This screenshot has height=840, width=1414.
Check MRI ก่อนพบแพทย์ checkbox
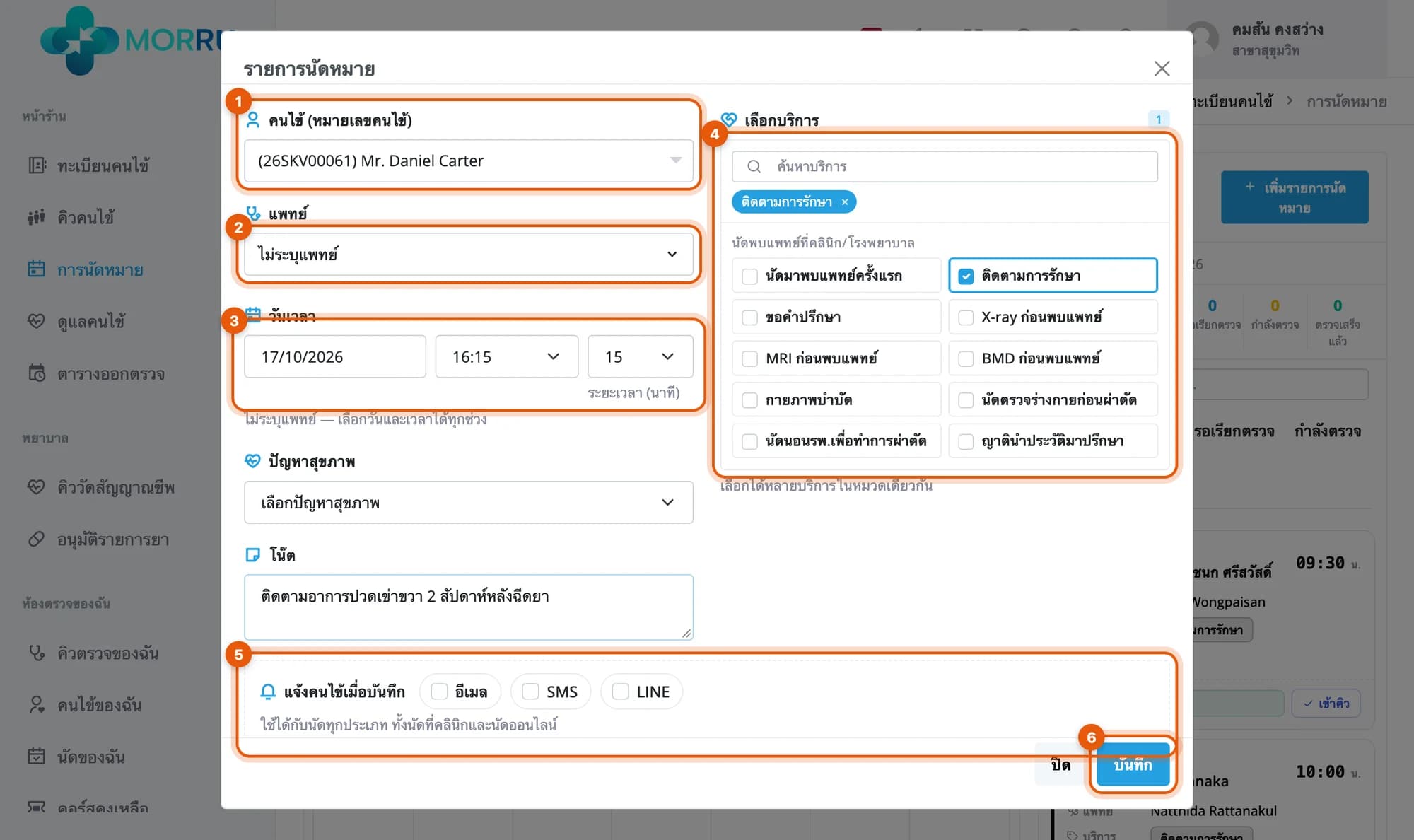pos(750,358)
